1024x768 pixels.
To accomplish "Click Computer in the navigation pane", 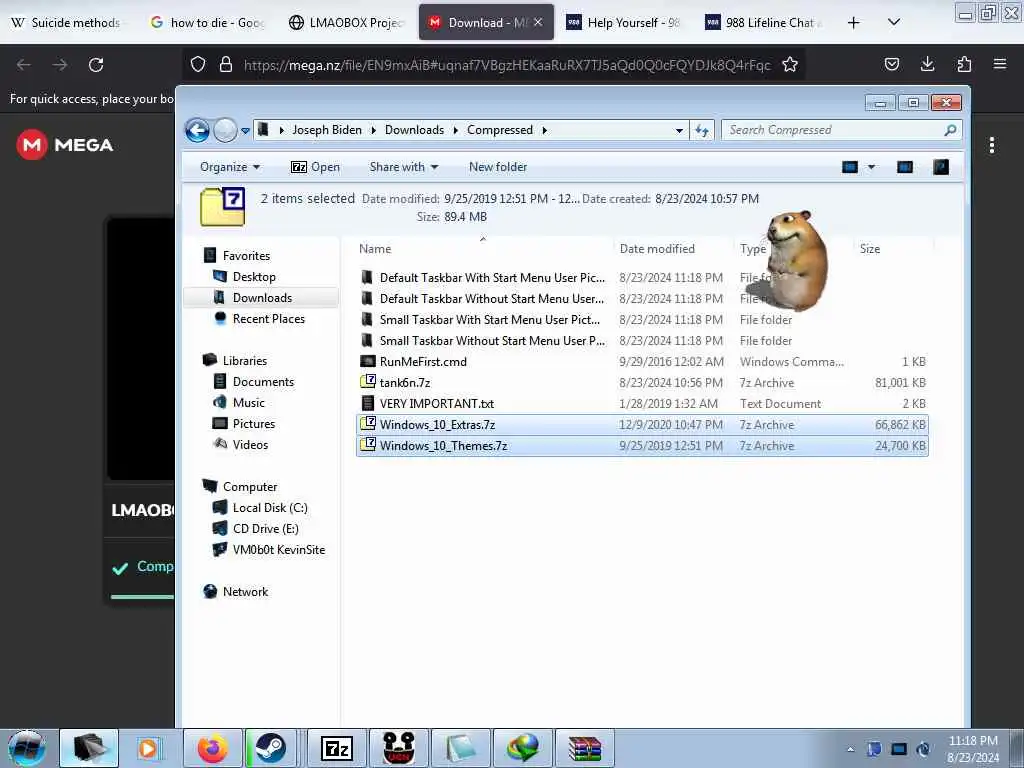I will (x=249, y=487).
